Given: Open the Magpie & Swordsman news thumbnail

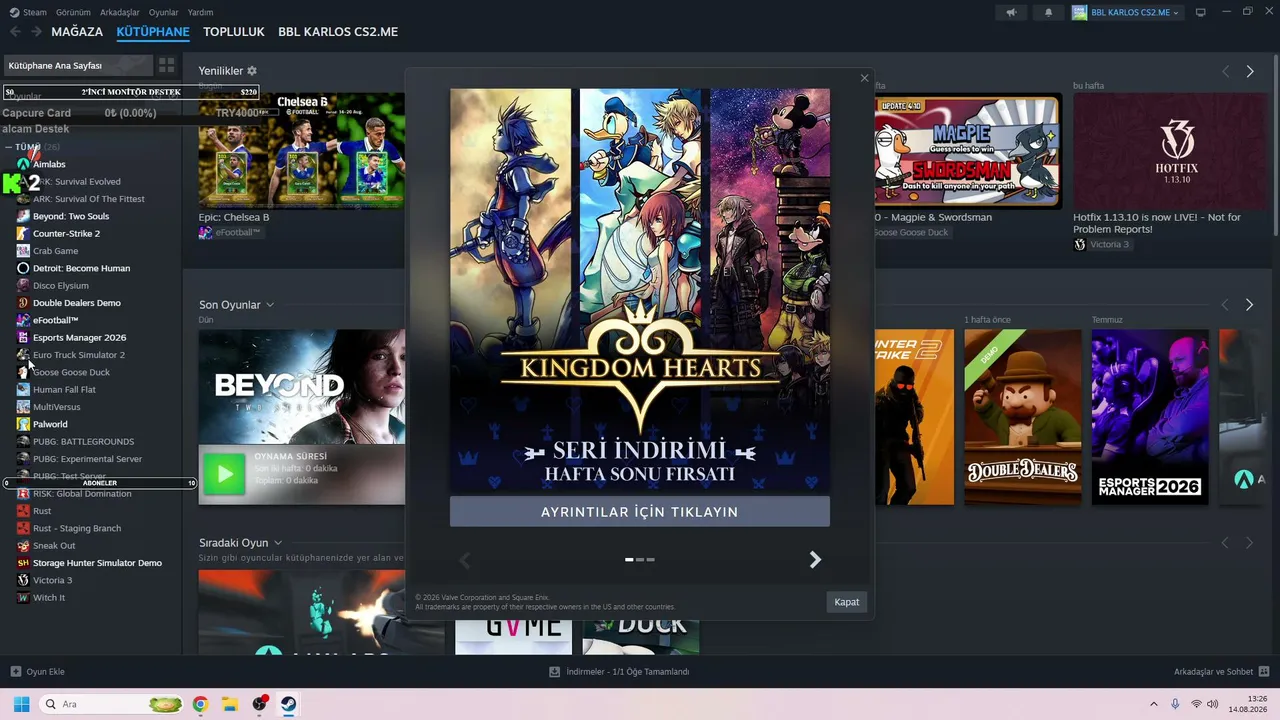Looking at the screenshot, I should coord(967,151).
